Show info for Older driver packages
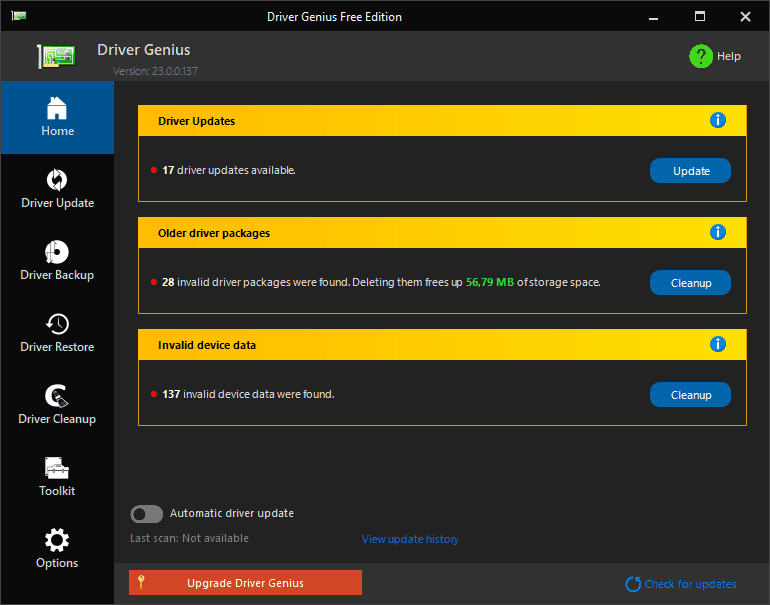This screenshot has width=770, height=605. (718, 232)
